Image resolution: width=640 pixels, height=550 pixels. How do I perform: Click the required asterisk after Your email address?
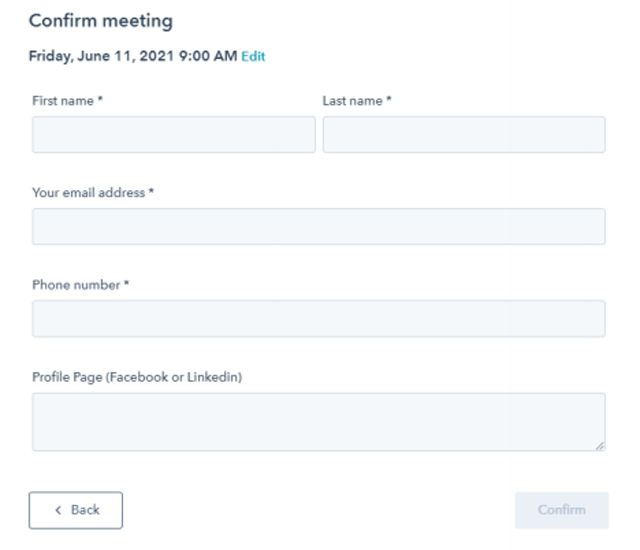(151, 190)
